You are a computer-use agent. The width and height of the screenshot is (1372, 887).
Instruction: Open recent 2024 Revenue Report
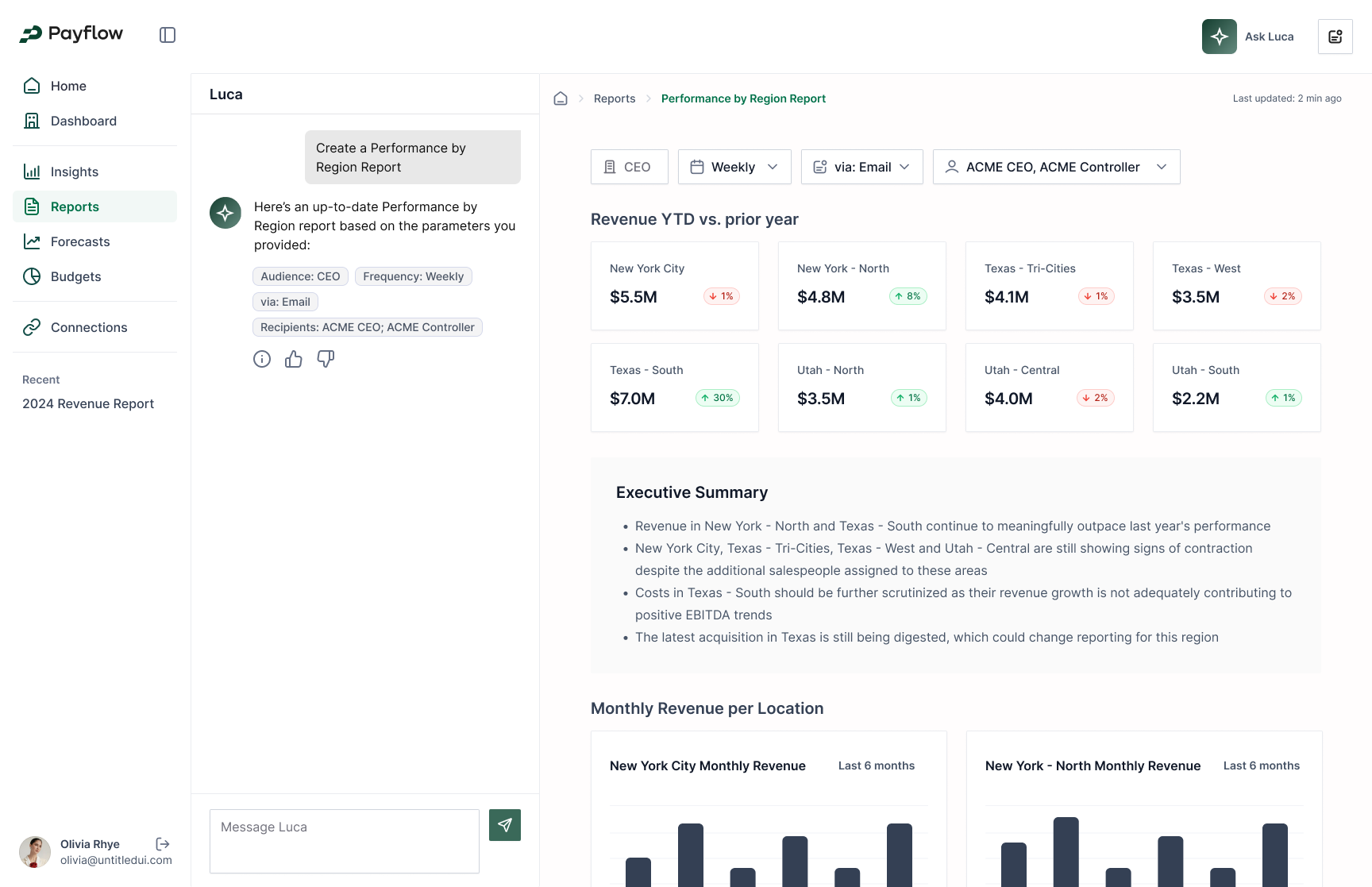coord(88,403)
